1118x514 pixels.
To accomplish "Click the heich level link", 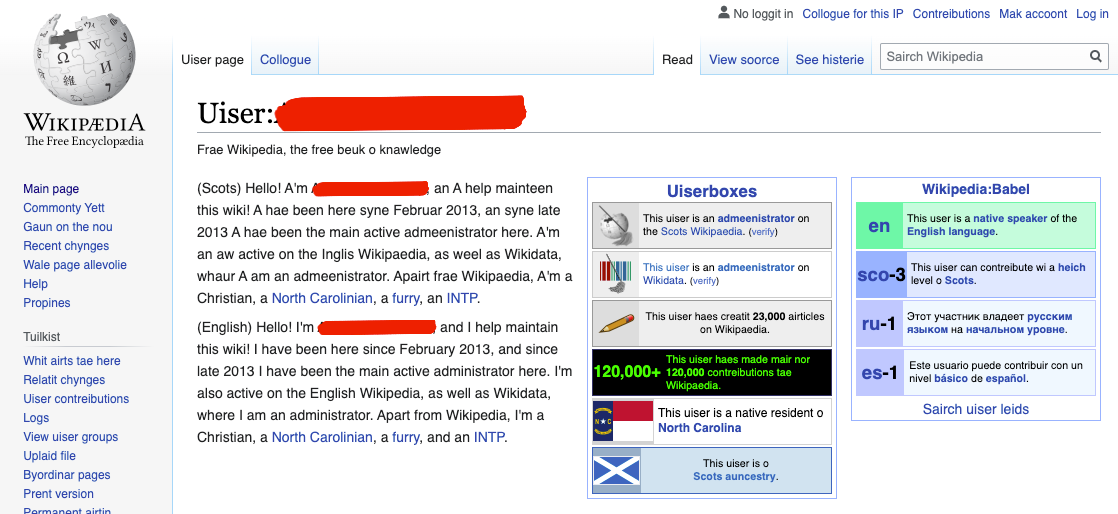I will [x=1072, y=267].
